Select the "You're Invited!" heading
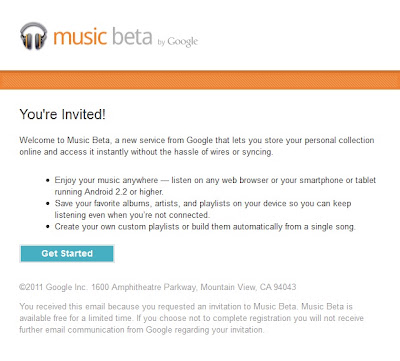Viewport: 400px width, 361px height. click(x=63, y=114)
